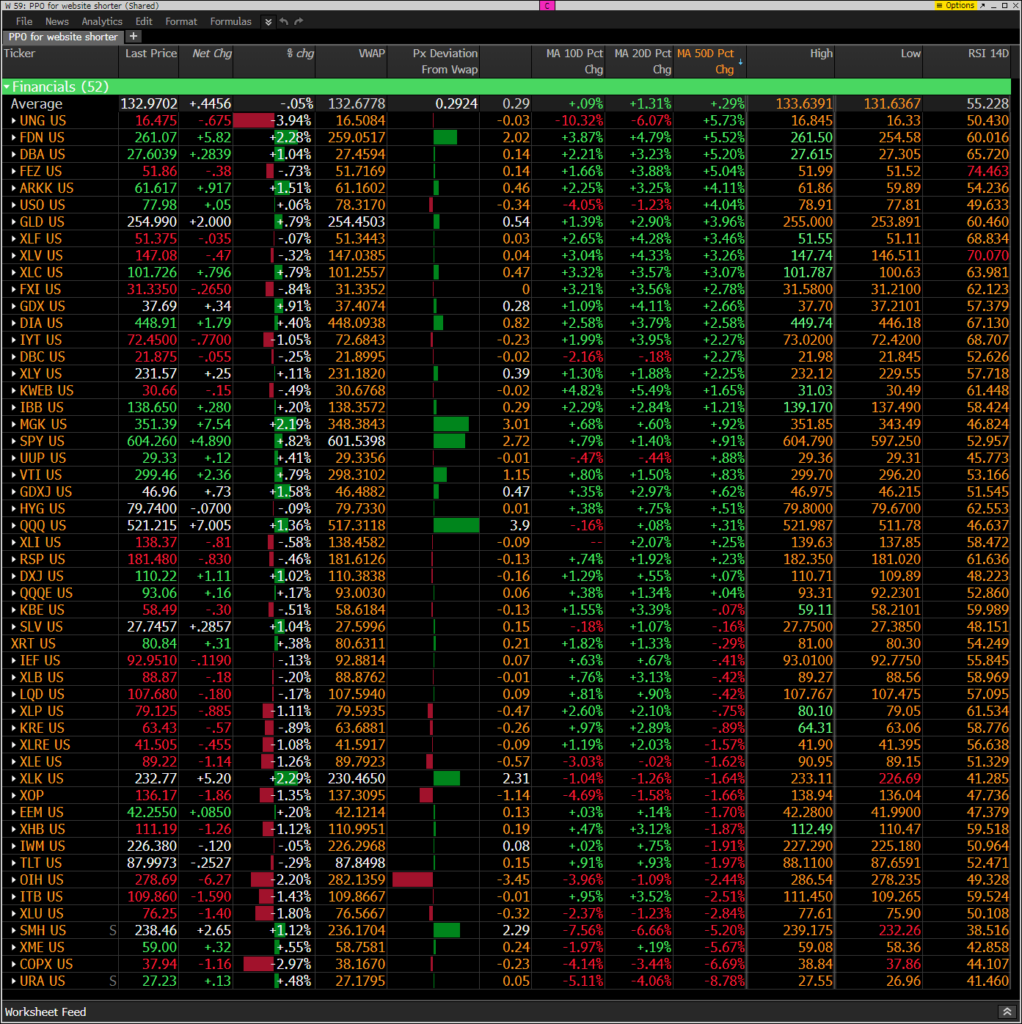The width and height of the screenshot is (1022, 1024).
Task: Select the XOP ticker
Action: click(x=31, y=795)
